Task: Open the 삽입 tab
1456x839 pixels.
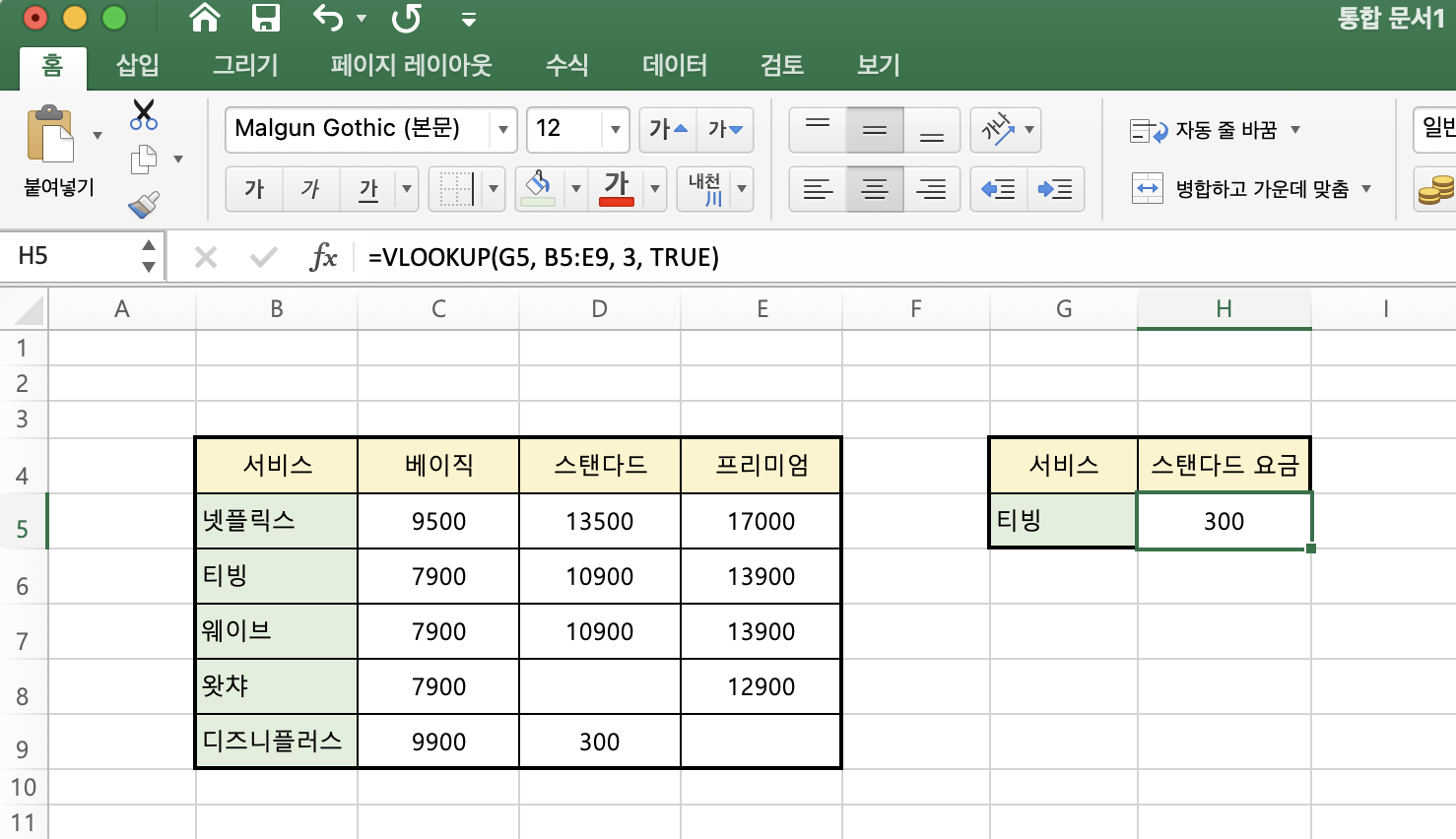Action: (138, 65)
